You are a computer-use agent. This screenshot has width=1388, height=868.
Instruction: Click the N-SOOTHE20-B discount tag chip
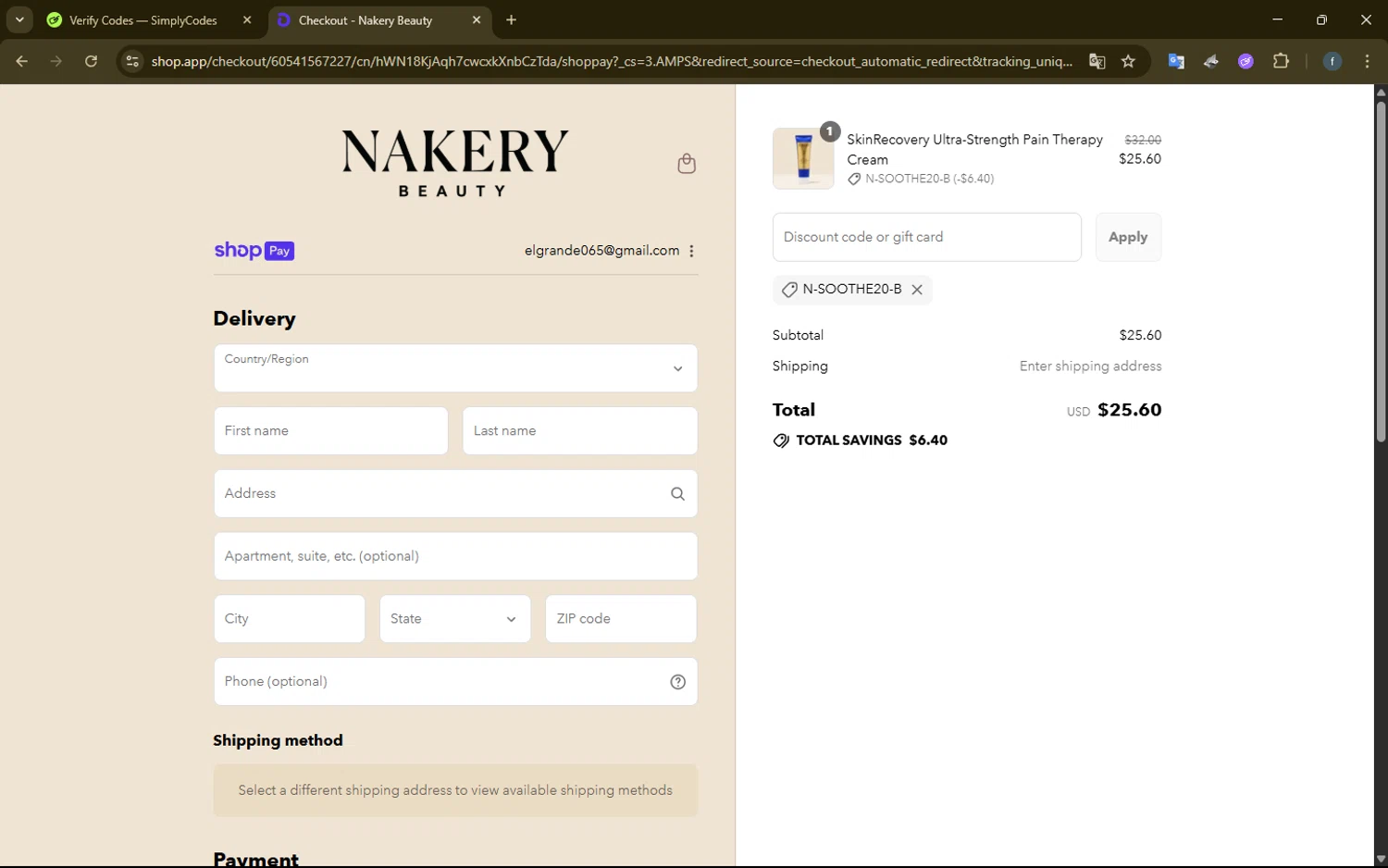click(852, 290)
